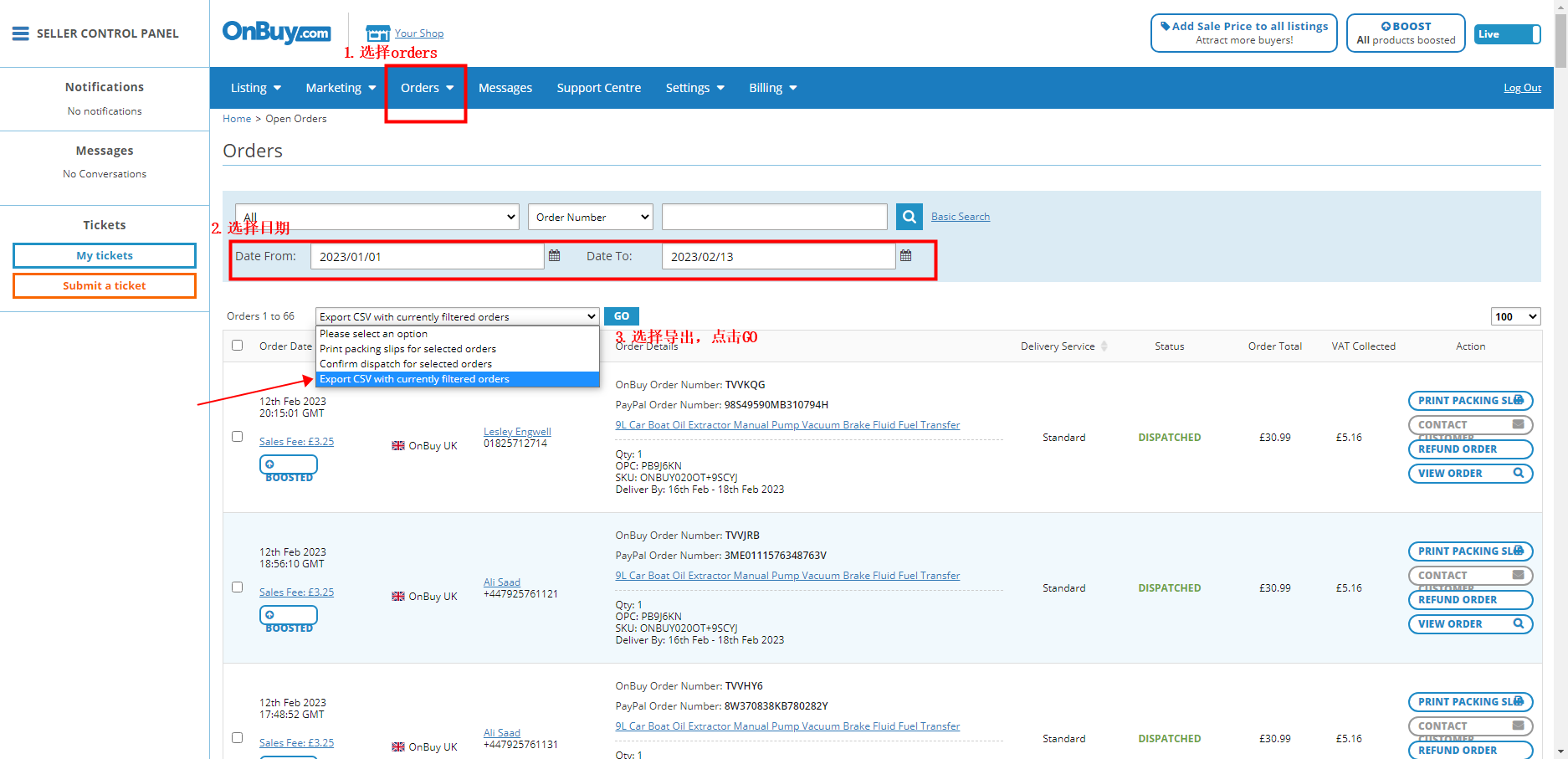Viewport: 1568px width, 759px height.
Task: Open the Date From calendar icon
Action: click(x=554, y=256)
